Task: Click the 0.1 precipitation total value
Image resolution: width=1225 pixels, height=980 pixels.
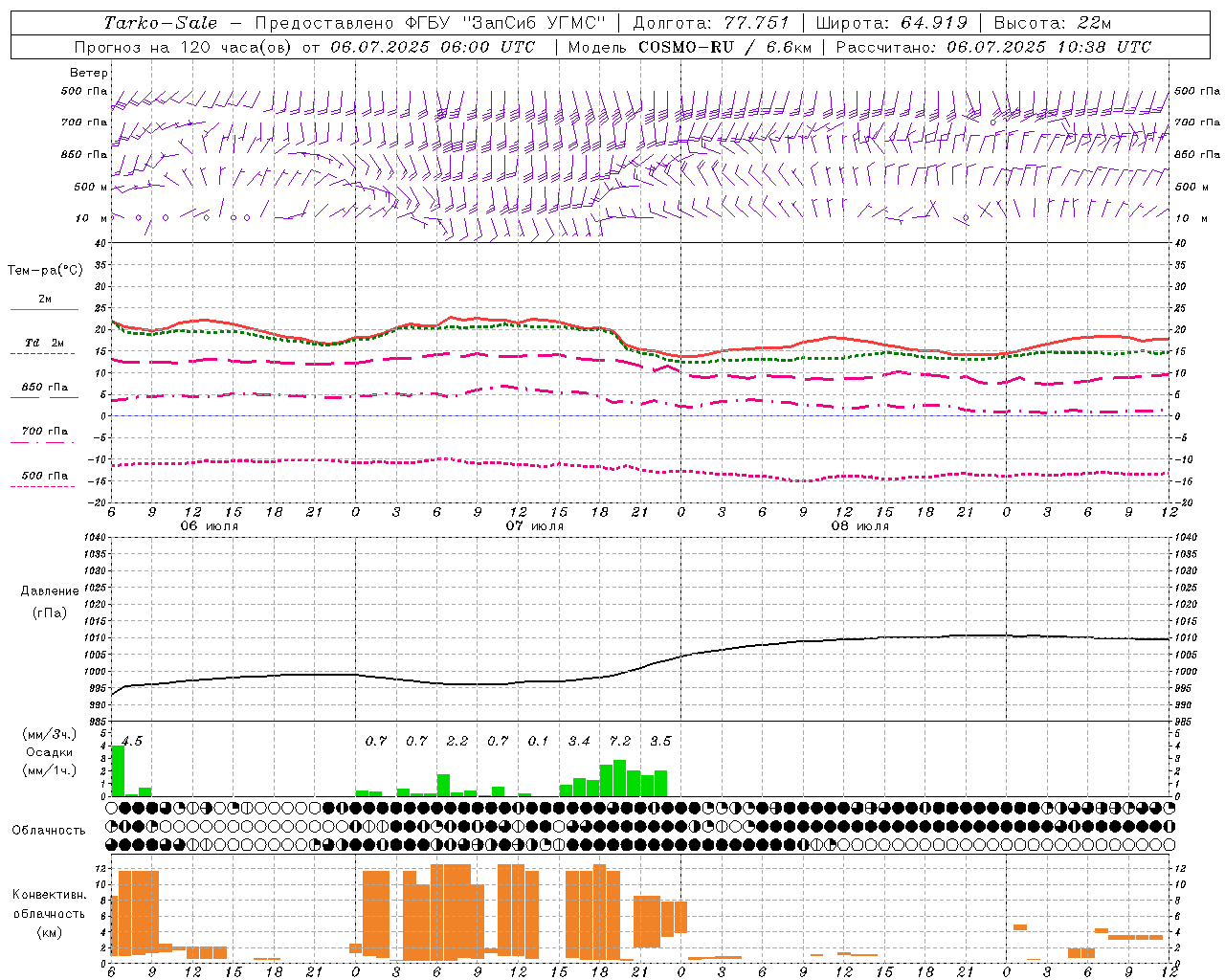Action: (539, 741)
